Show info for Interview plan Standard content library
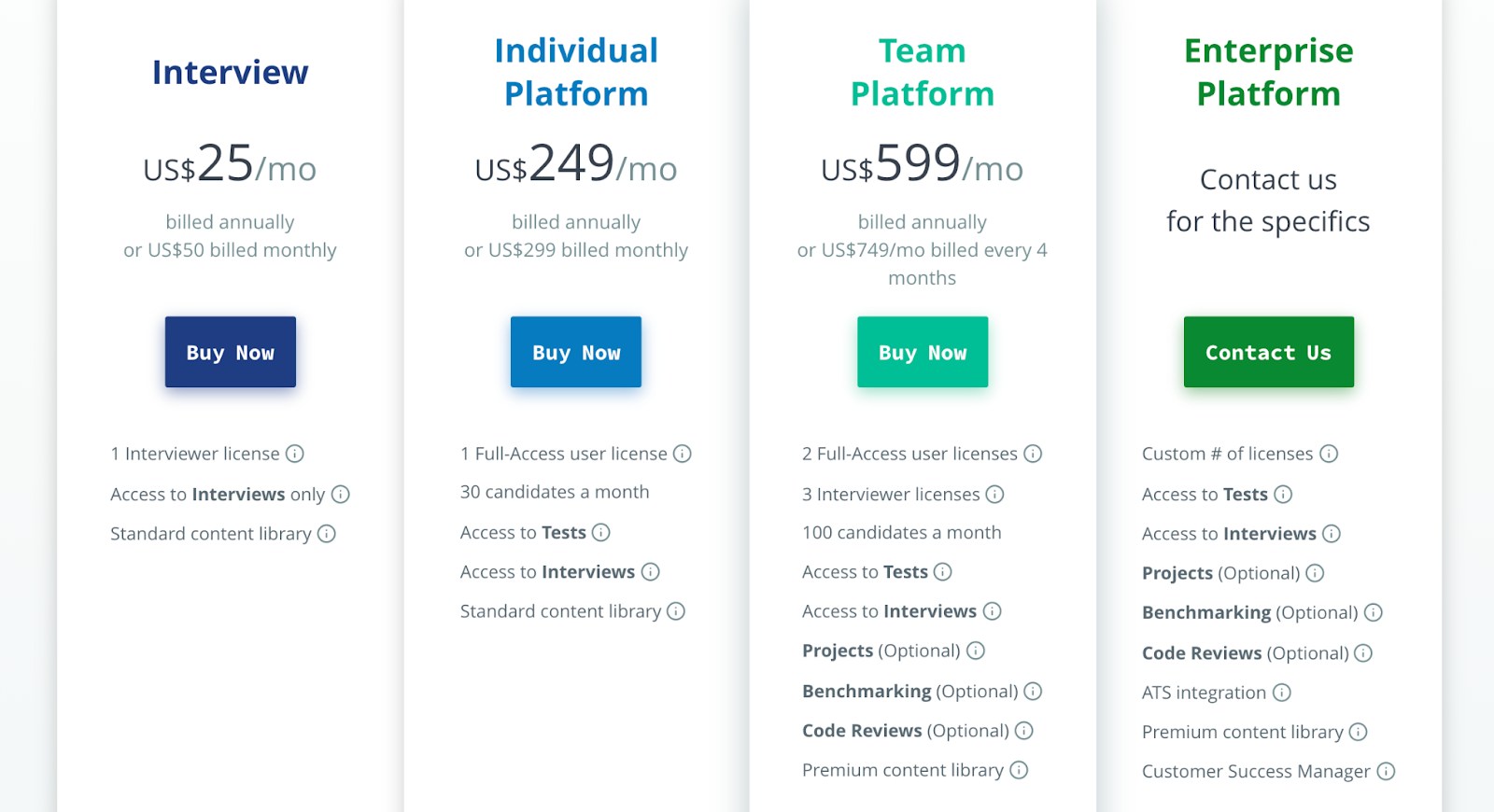Viewport: 1494px width, 812px height. [x=327, y=534]
